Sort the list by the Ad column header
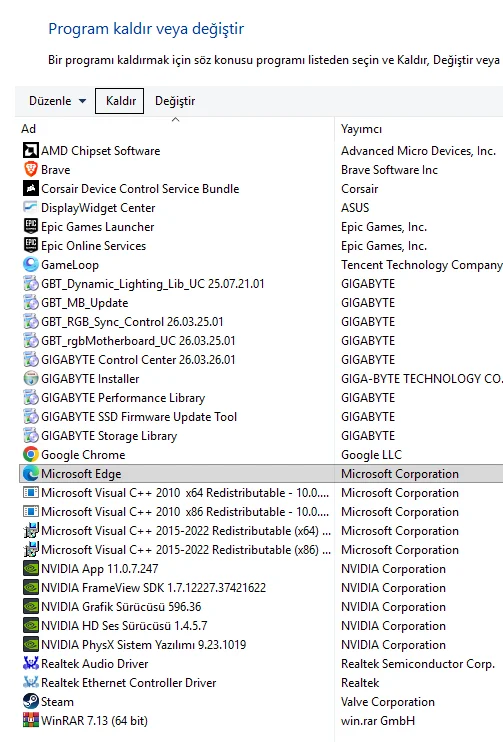 175,129
